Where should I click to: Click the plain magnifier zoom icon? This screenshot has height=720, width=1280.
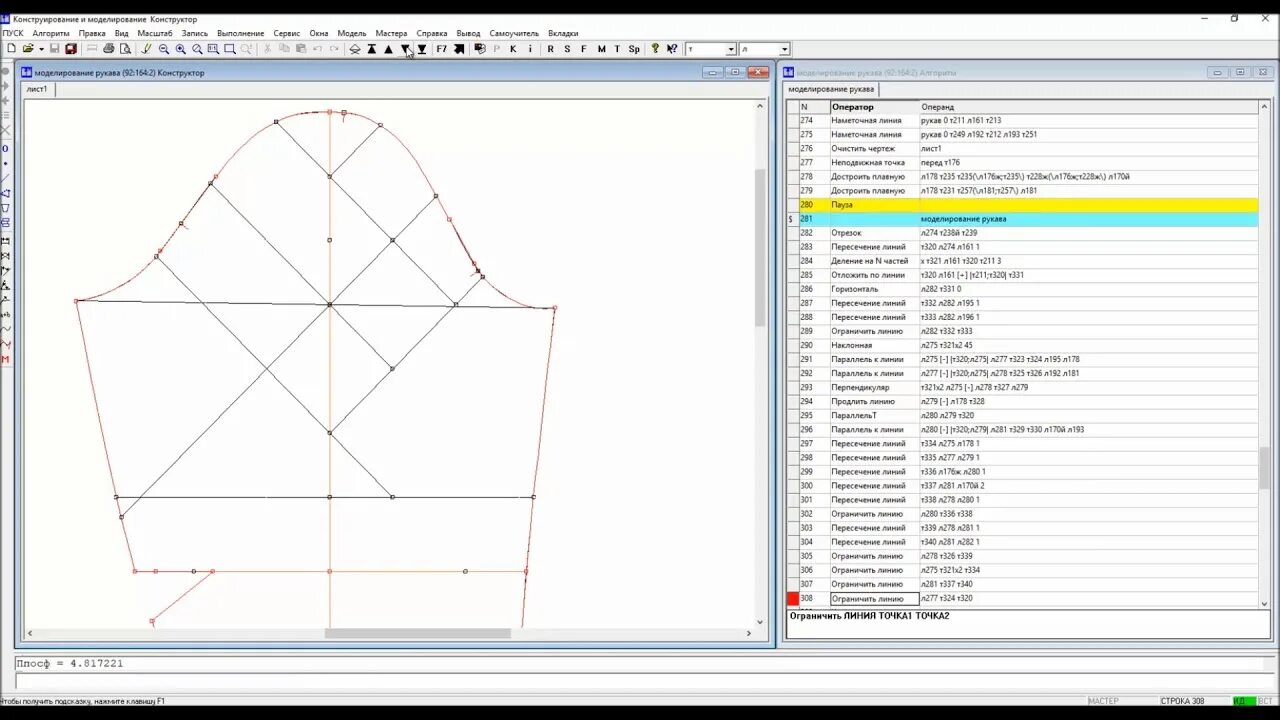[197, 49]
